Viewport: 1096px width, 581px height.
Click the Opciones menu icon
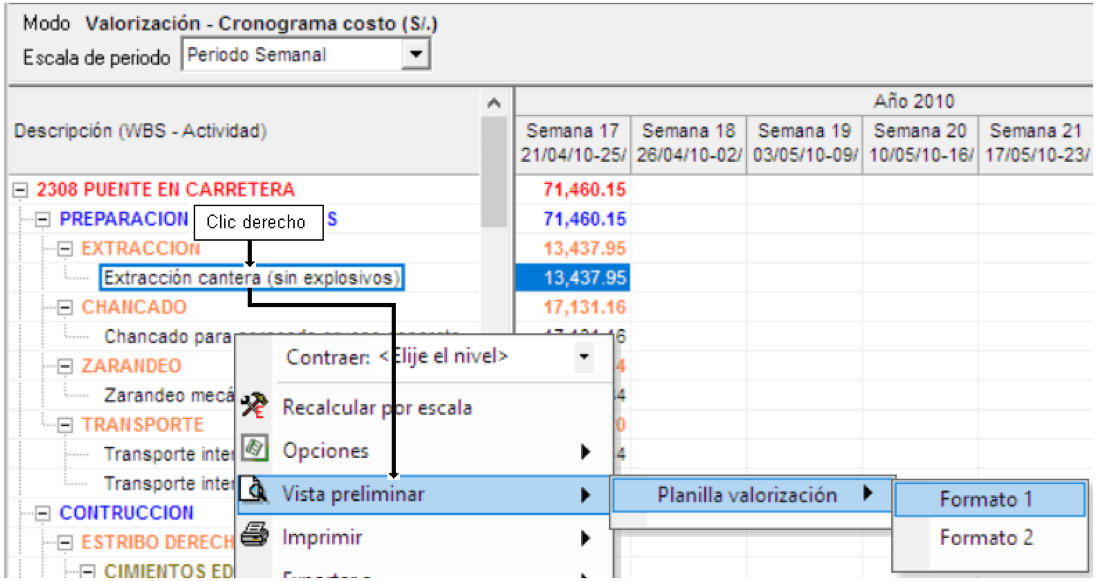[x=254, y=450]
